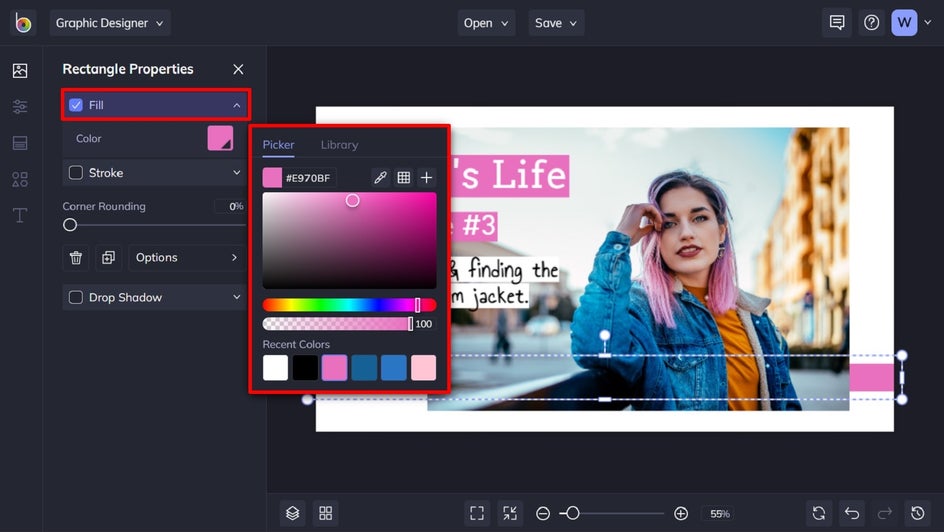Viewport: 944px width, 532px height.
Task: Enable the Drop Shadow checkbox
Action: (x=76, y=297)
